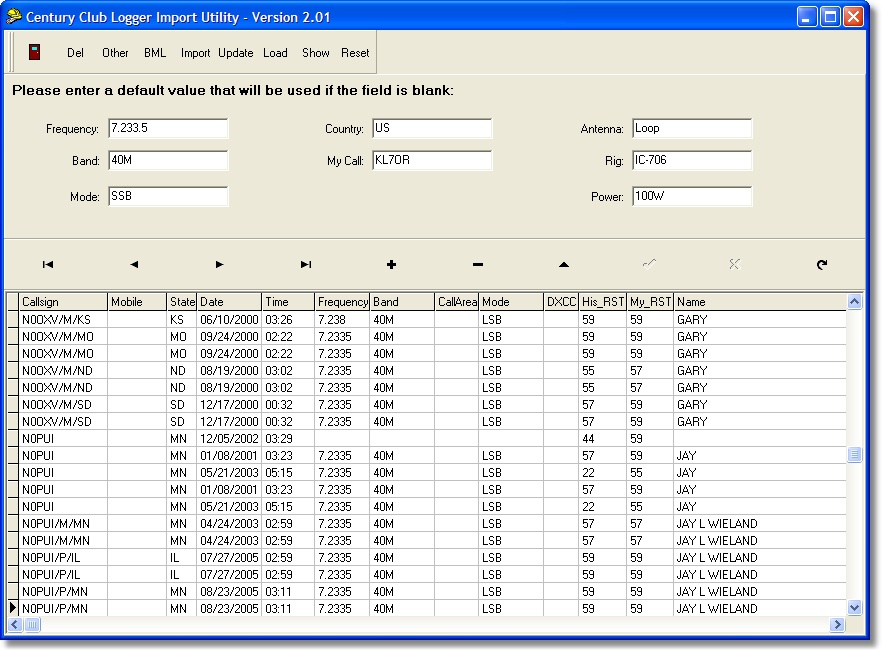Insert new record with plus button
Viewport: 882px width, 652px height.
click(x=392, y=265)
